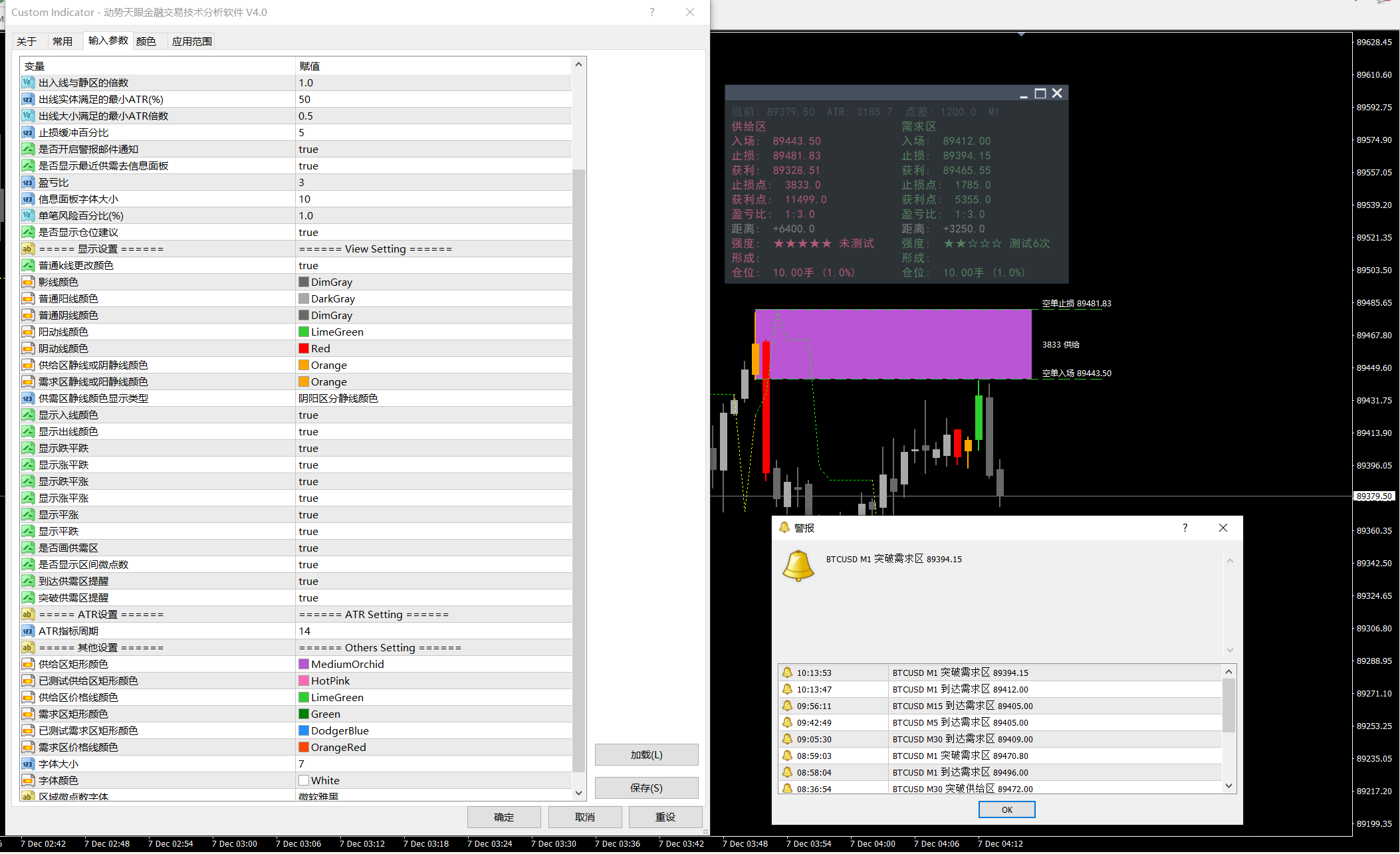Screen dimensions: 1400x854
Task: Toggle the 突破供需区提醒 true value
Action: 308,597
